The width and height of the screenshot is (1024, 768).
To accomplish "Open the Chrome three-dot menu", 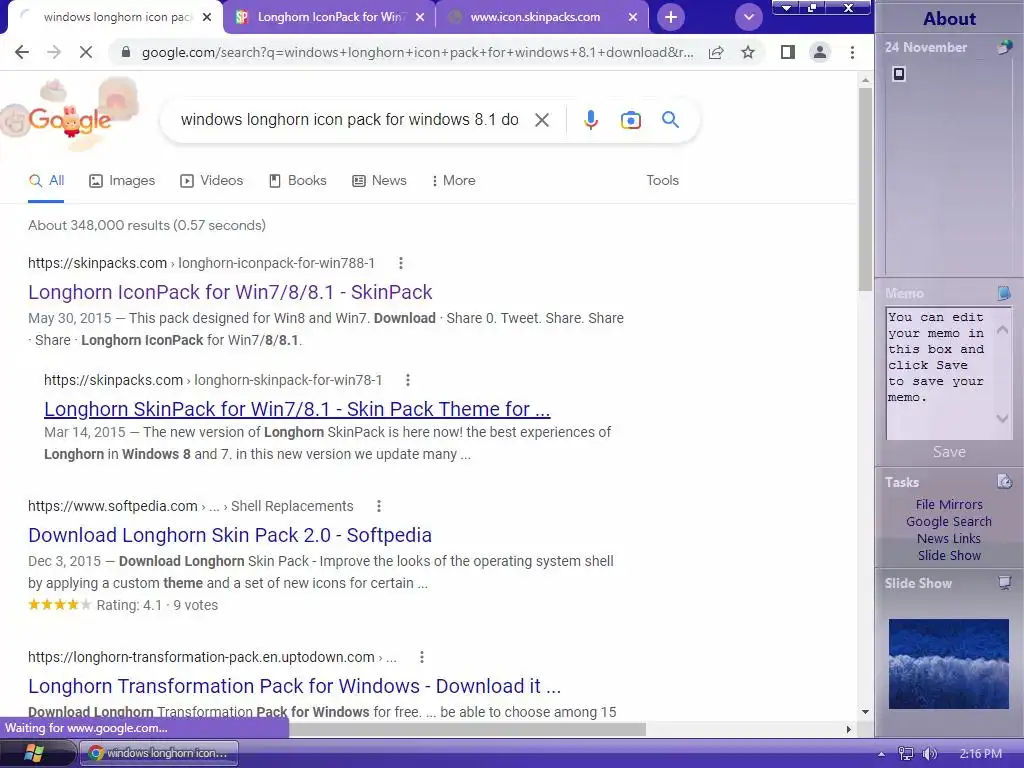I will pos(852,52).
